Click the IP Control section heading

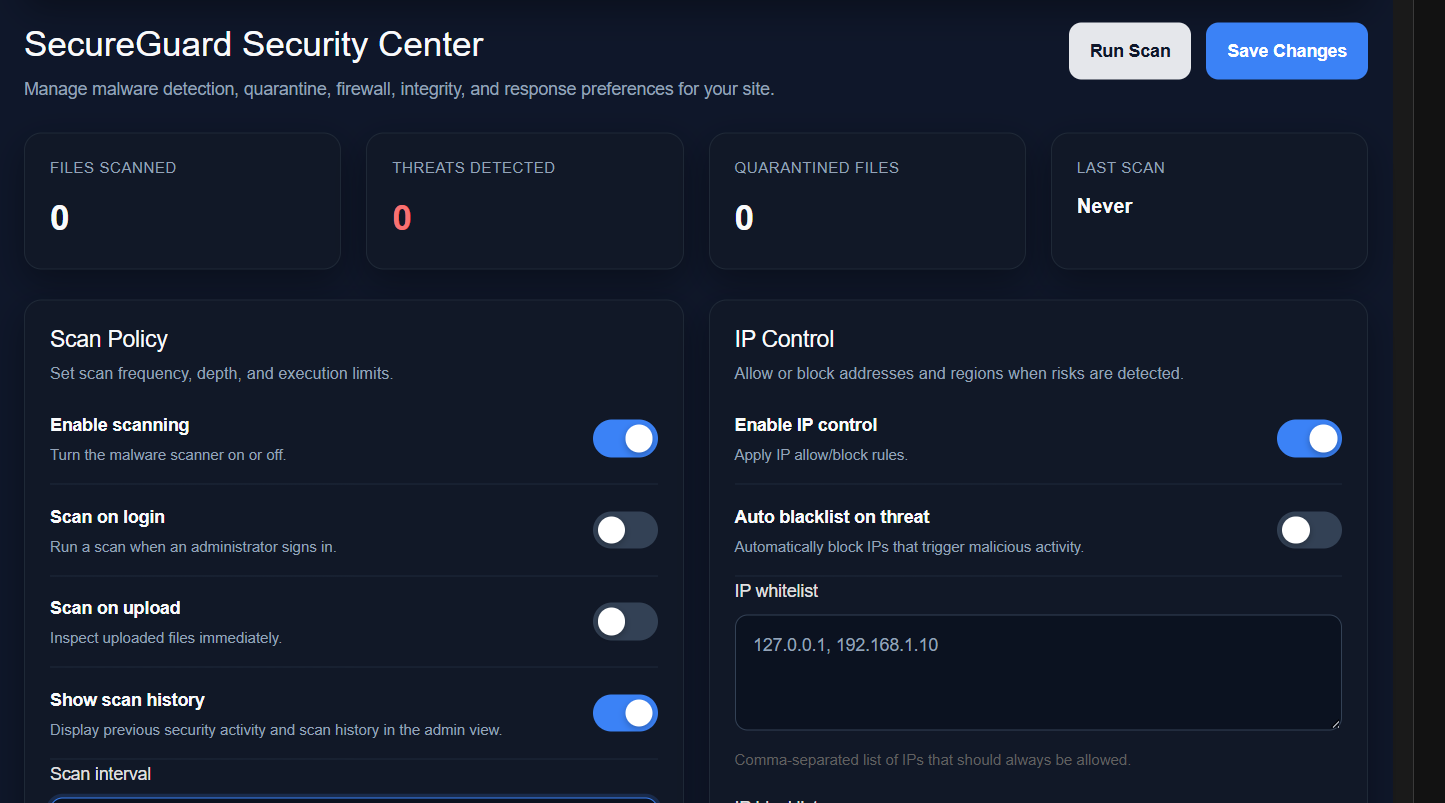click(x=784, y=339)
